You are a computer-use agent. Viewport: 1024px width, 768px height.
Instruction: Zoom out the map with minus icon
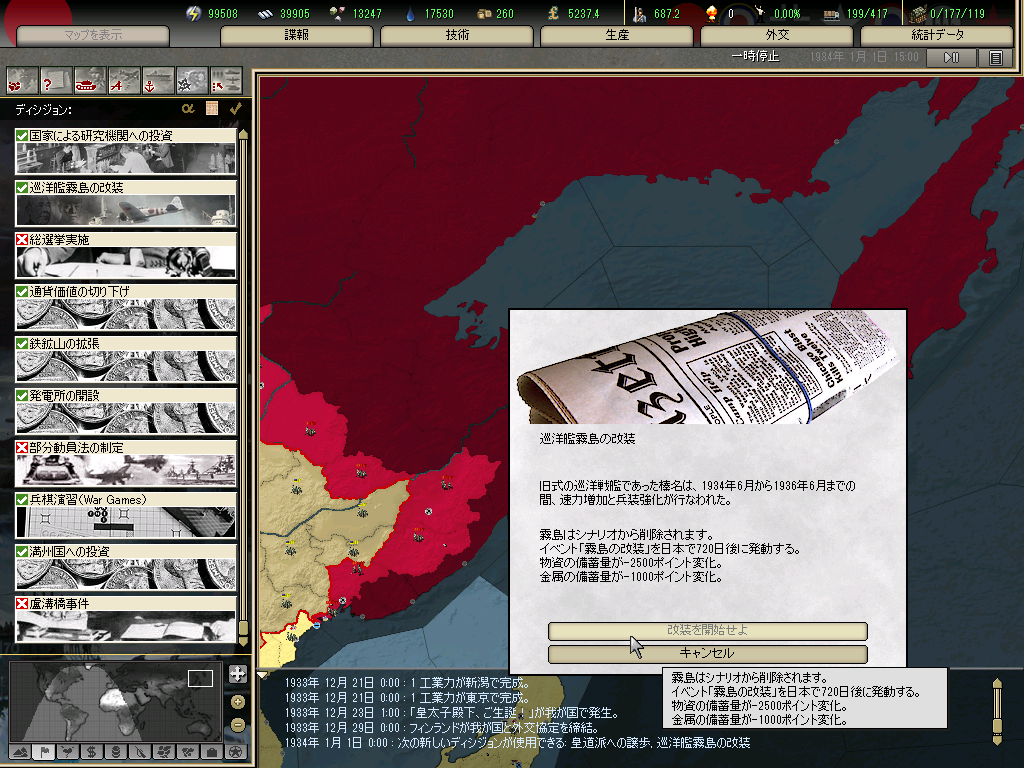[238, 725]
